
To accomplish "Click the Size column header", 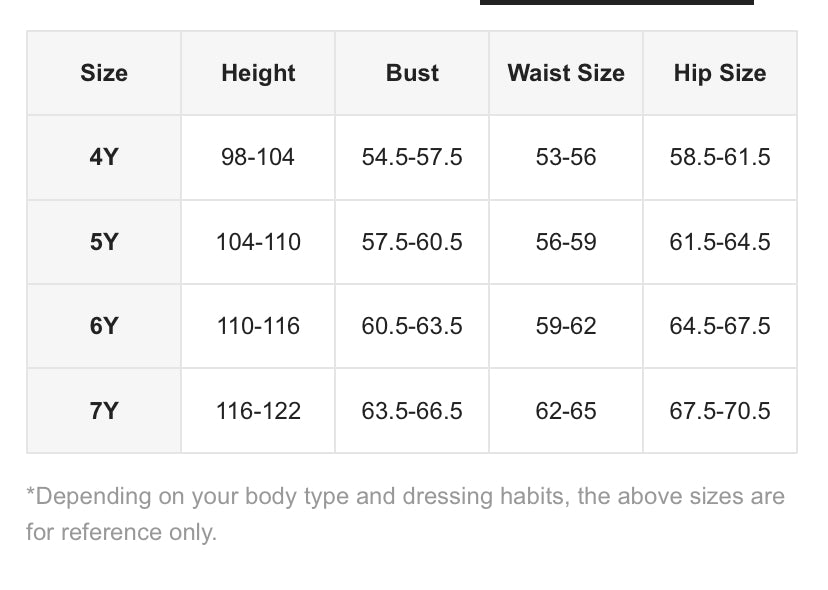I will pos(104,73).
